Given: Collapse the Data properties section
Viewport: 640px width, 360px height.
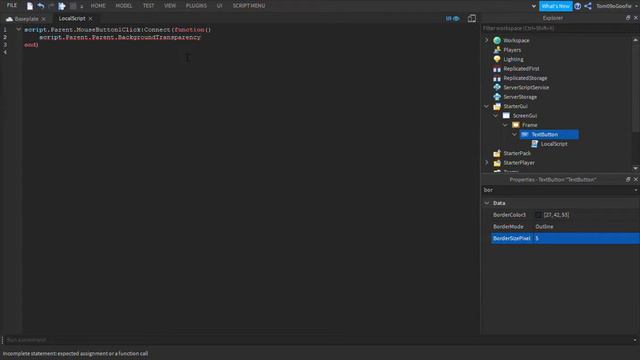Looking at the screenshot, I should [487, 203].
